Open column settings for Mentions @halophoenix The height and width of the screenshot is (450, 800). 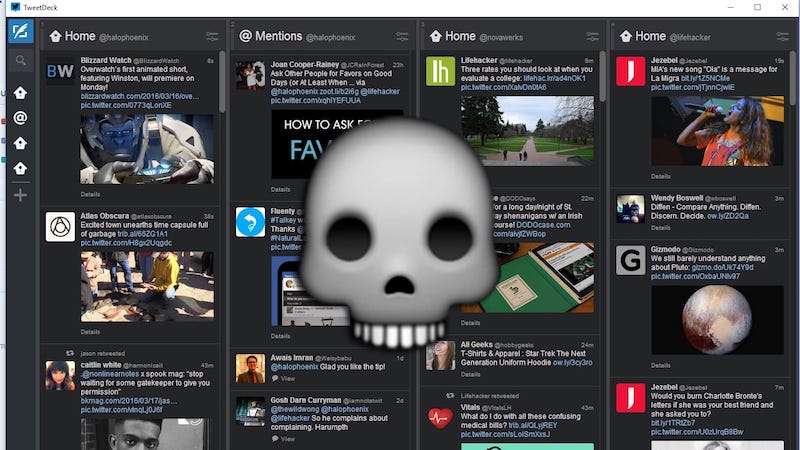point(402,36)
